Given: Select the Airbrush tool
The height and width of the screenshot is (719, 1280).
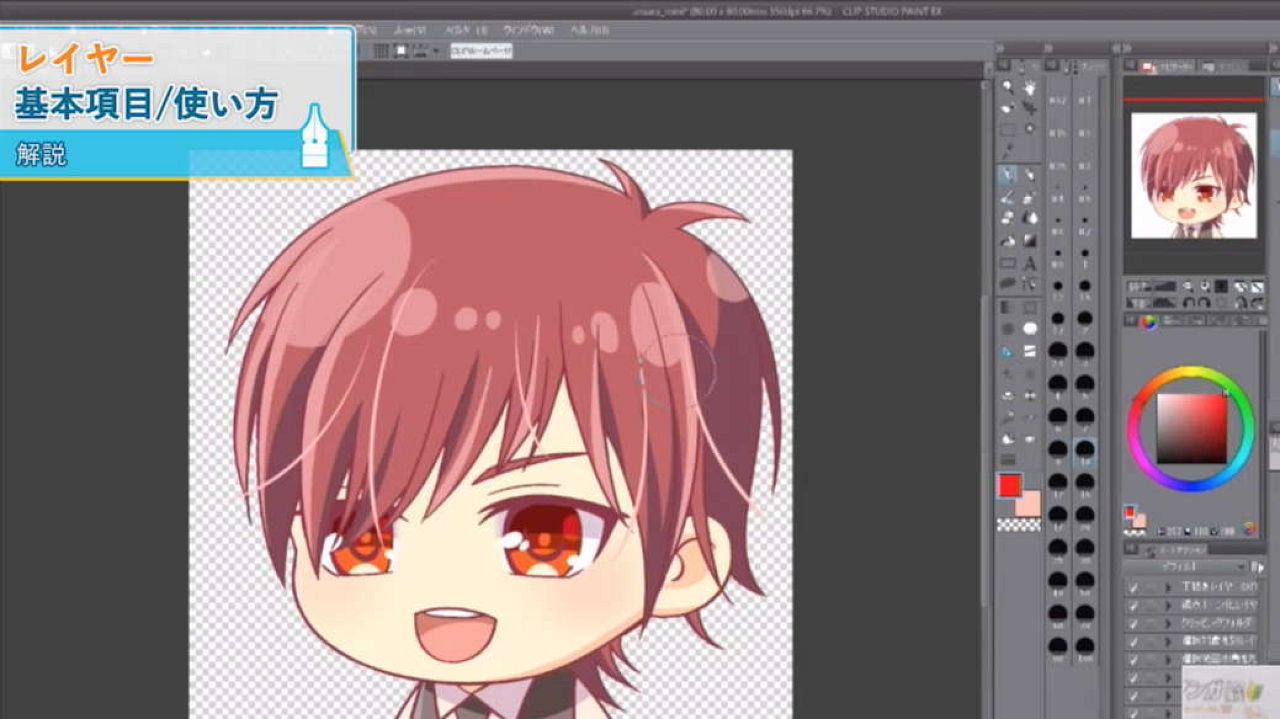Looking at the screenshot, I should [x=1030, y=197].
